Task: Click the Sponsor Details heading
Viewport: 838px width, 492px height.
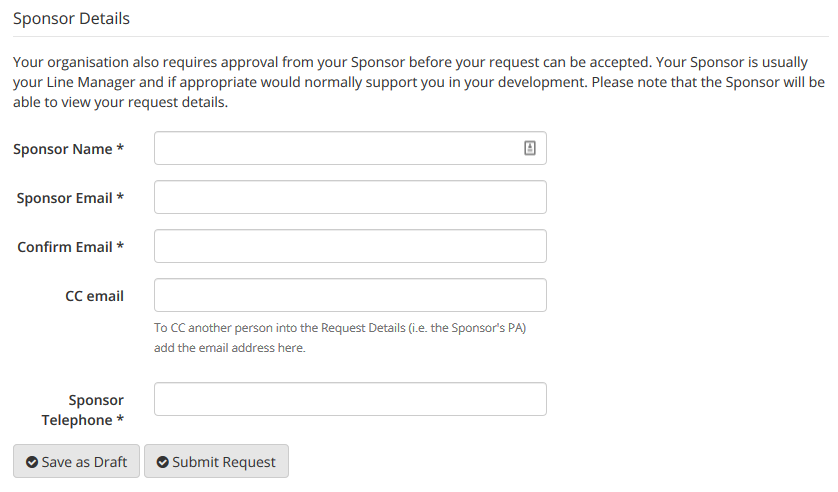Action: [72, 19]
